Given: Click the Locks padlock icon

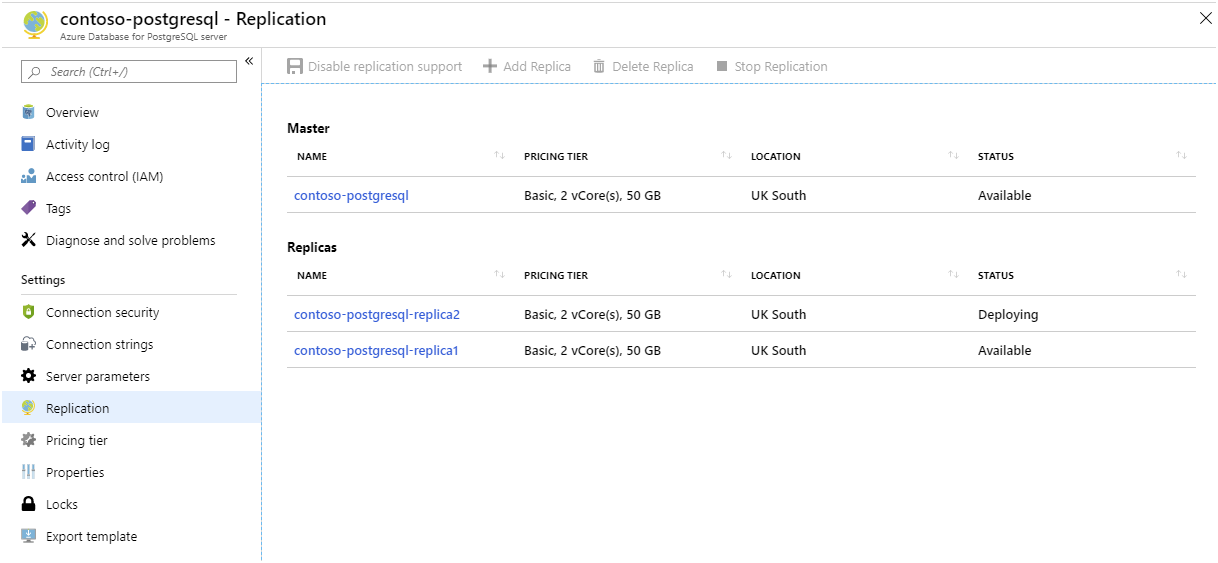Looking at the screenshot, I should [x=28, y=504].
